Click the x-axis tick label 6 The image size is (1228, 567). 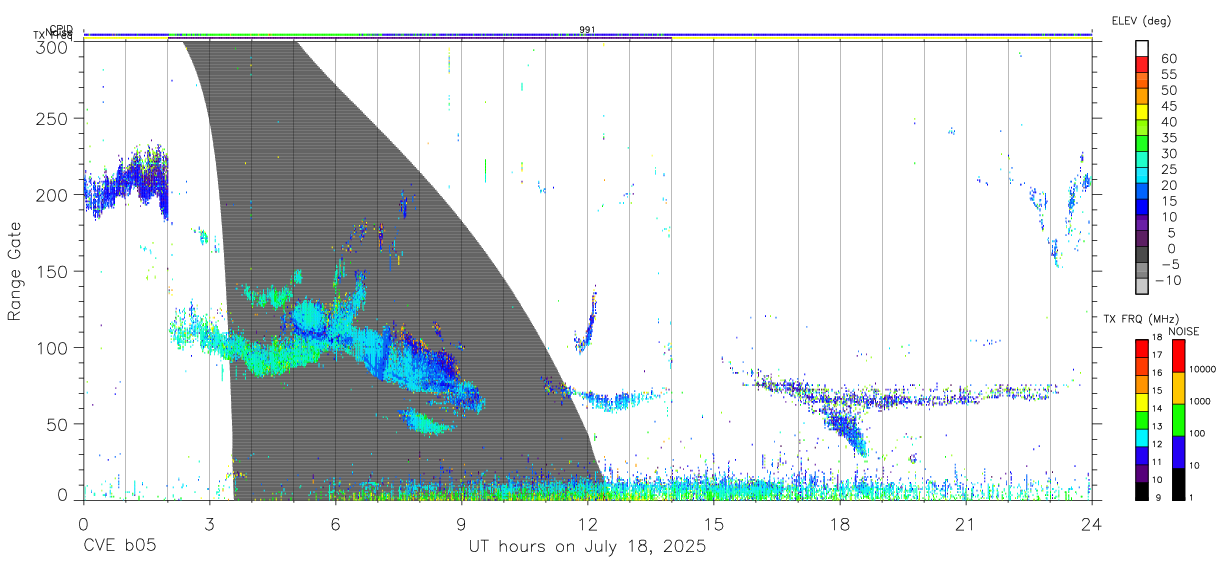(335, 524)
